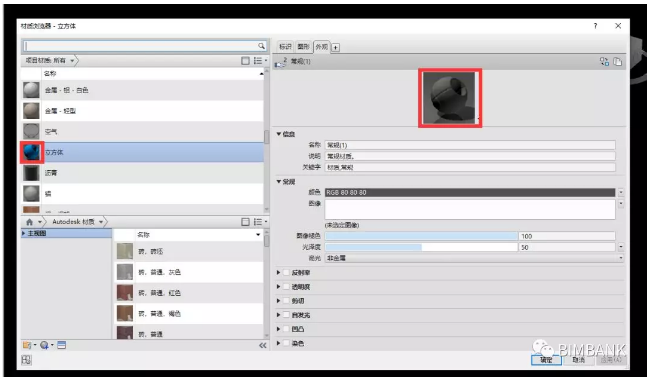Select the 铜 material row
The width and height of the screenshot is (653, 379).
pyautogui.click(x=142, y=194)
